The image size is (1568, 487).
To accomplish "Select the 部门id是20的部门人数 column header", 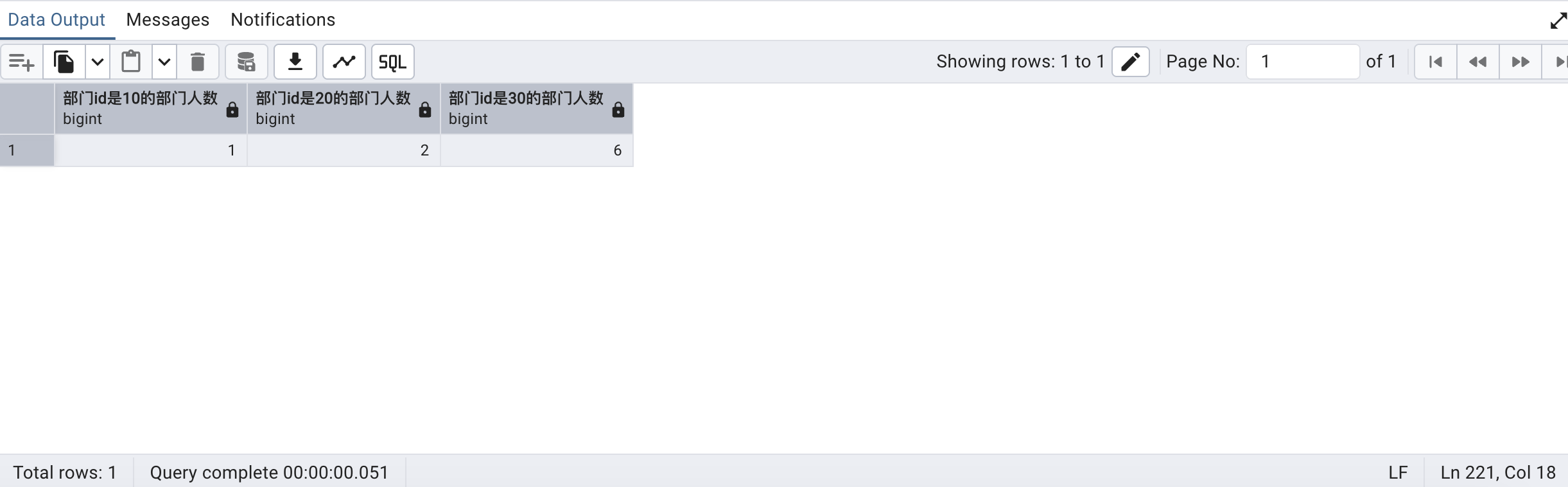I will [333, 108].
